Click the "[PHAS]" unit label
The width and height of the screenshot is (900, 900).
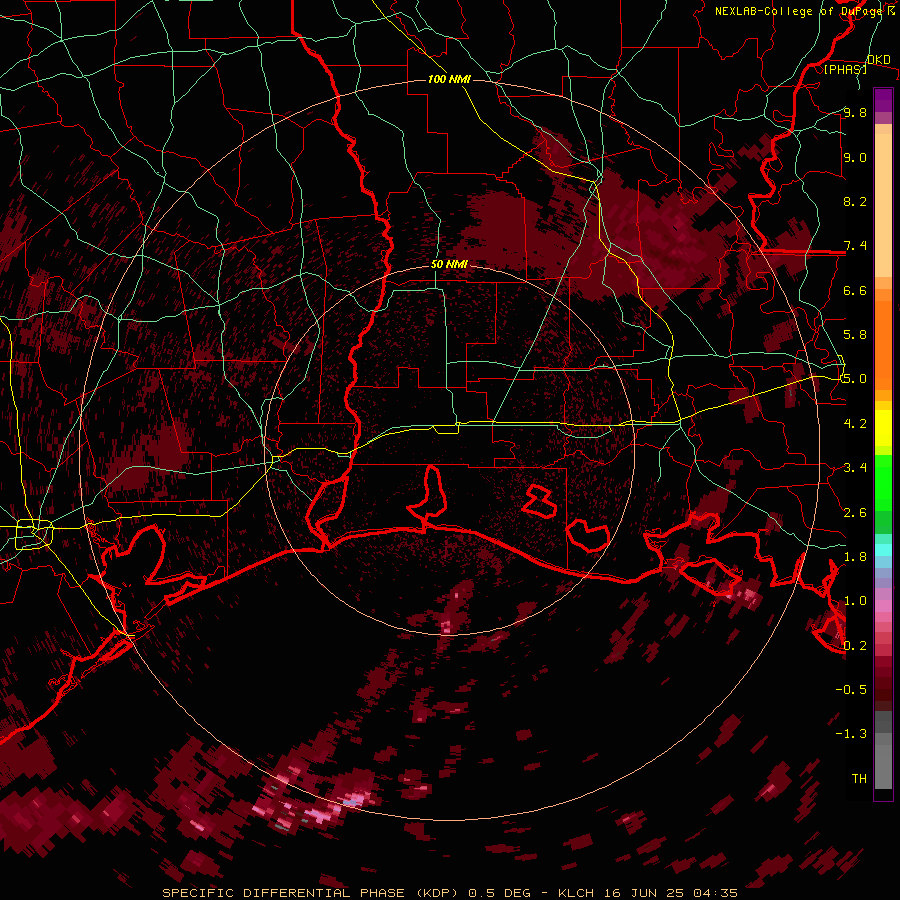point(845,70)
